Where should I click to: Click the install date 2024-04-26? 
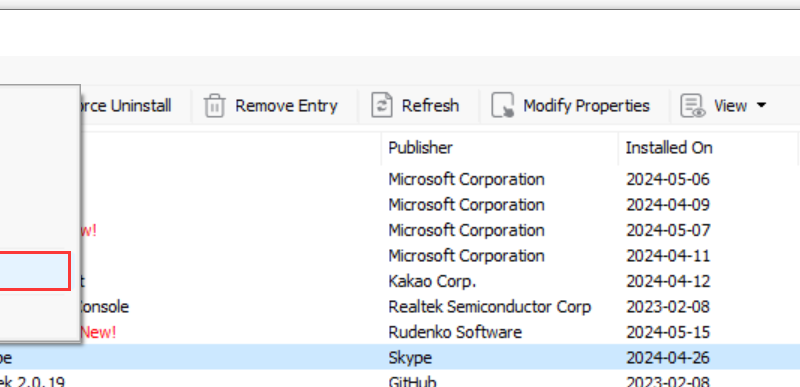tap(668, 358)
